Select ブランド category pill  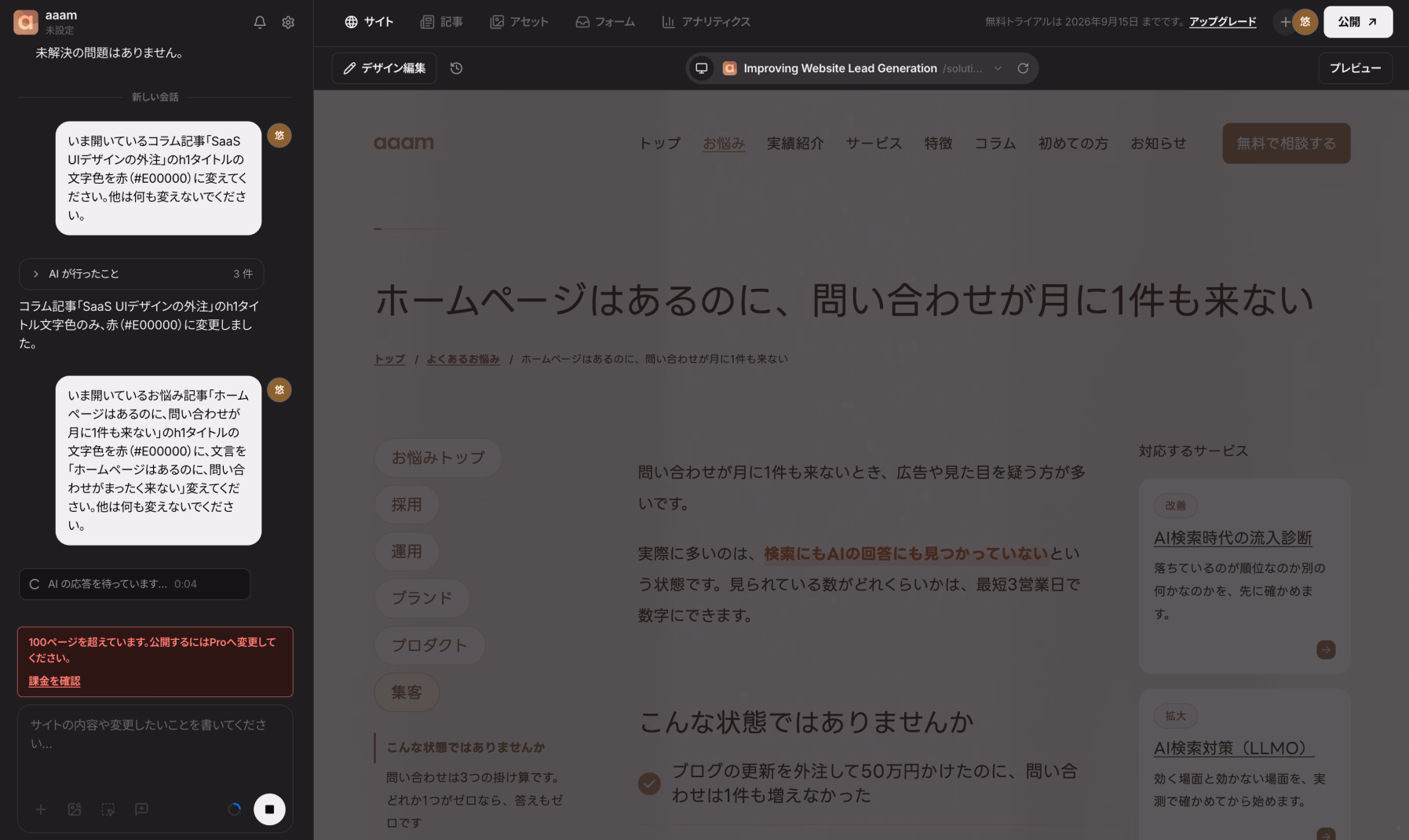(422, 598)
